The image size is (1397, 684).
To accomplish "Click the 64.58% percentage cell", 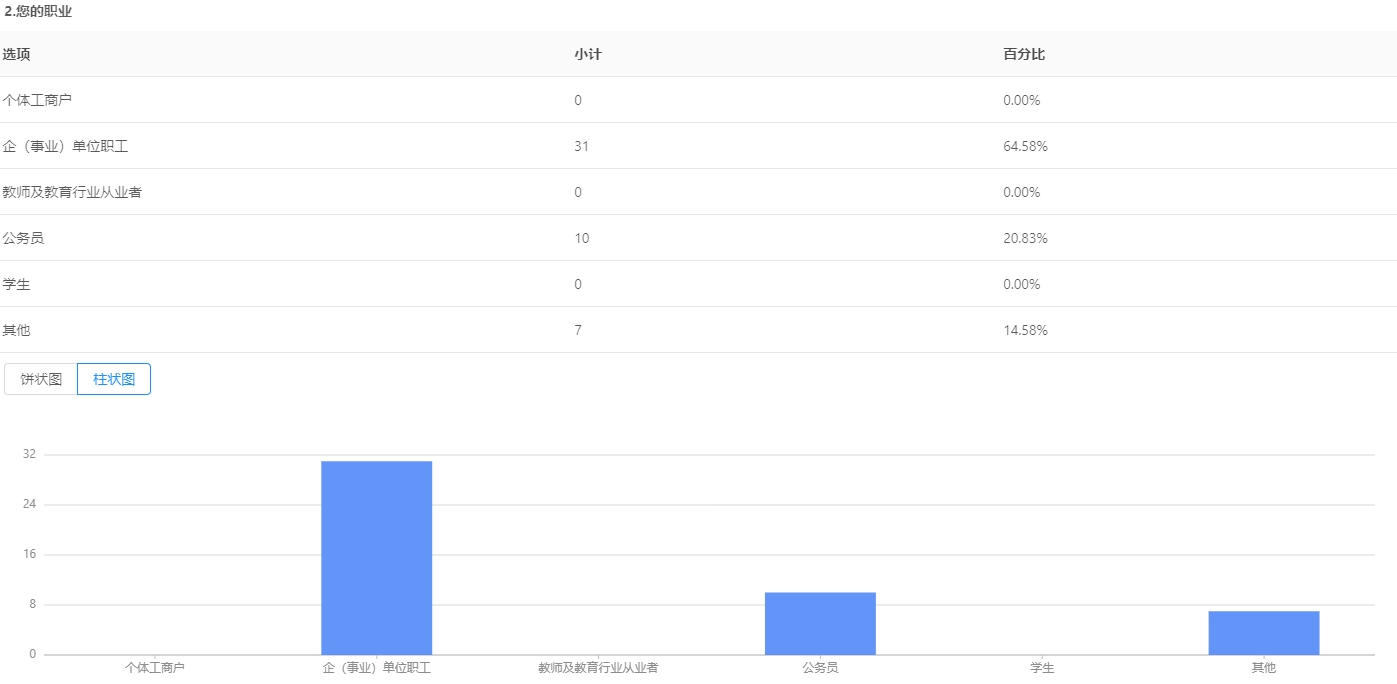I will pos(1025,146).
